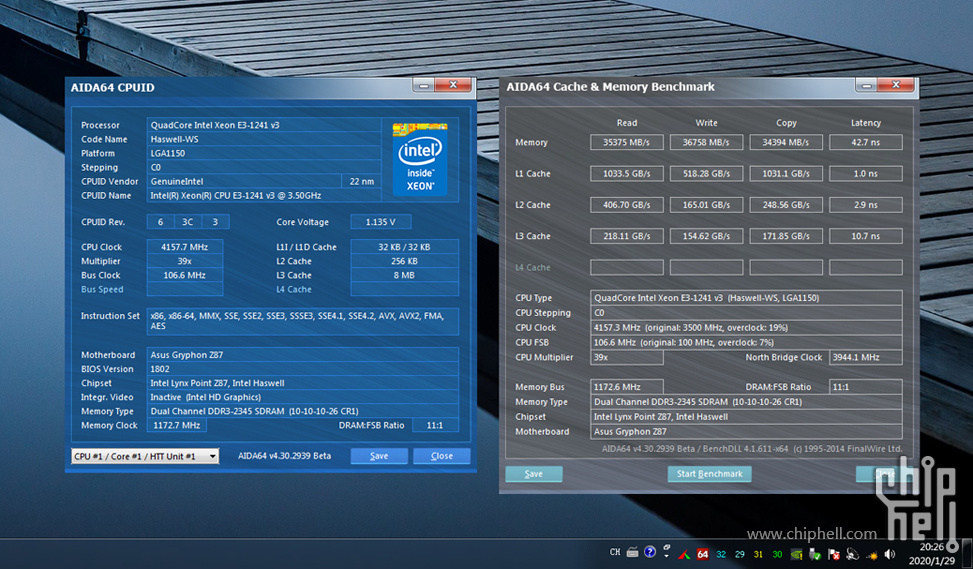The width and height of the screenshot is (973, 569).
Task: Click Close in the AIDA64 CPUID window
Action: click(442, 456)
